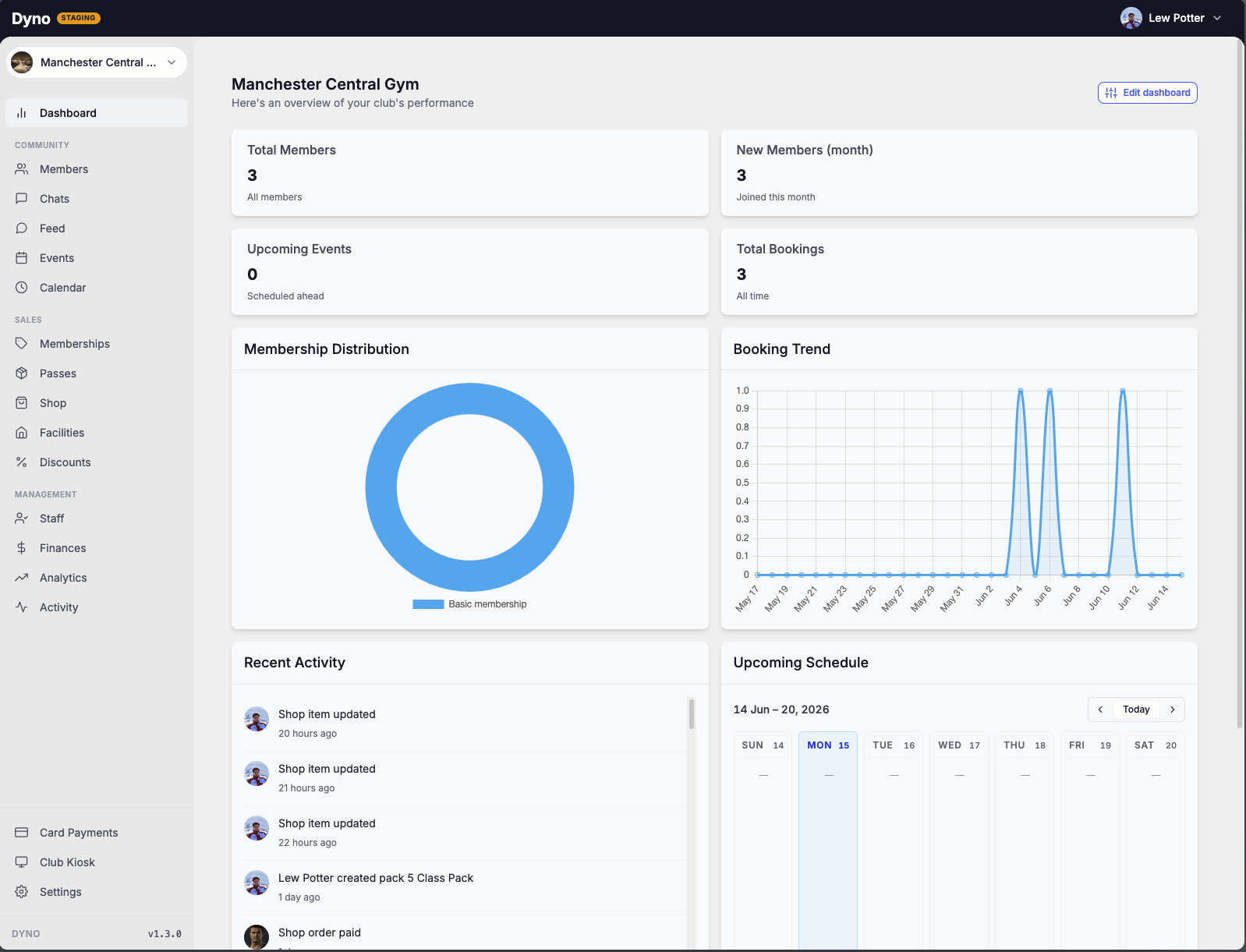The height and width of the screenshot is (952, 1246).
Task: Click the 'Shop order paid' entry
Action: (x=465, y=933)
